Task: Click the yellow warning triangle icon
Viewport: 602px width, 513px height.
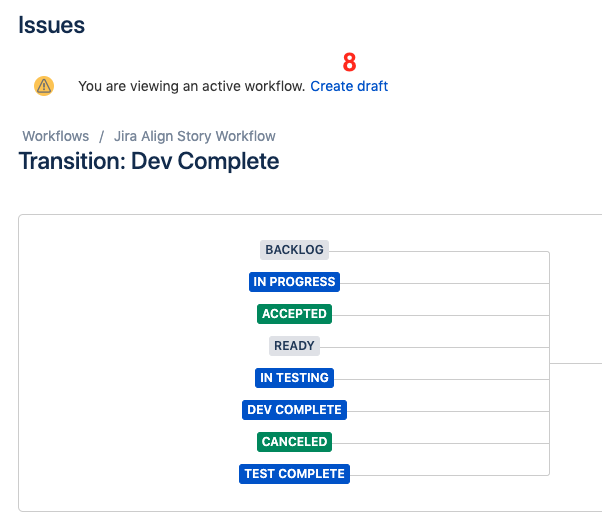Action: [x=44, y=86]
